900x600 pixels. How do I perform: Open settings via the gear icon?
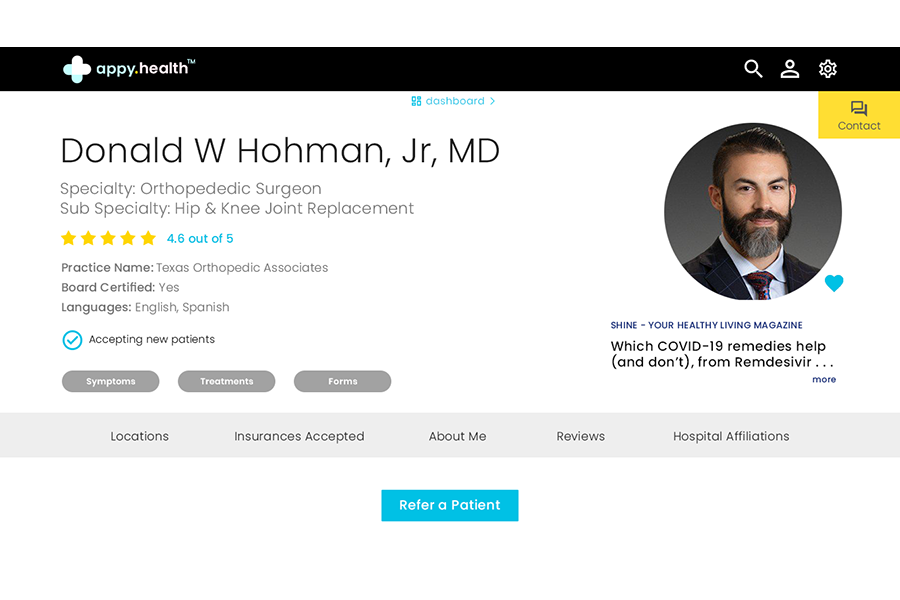tap(828, 69)
